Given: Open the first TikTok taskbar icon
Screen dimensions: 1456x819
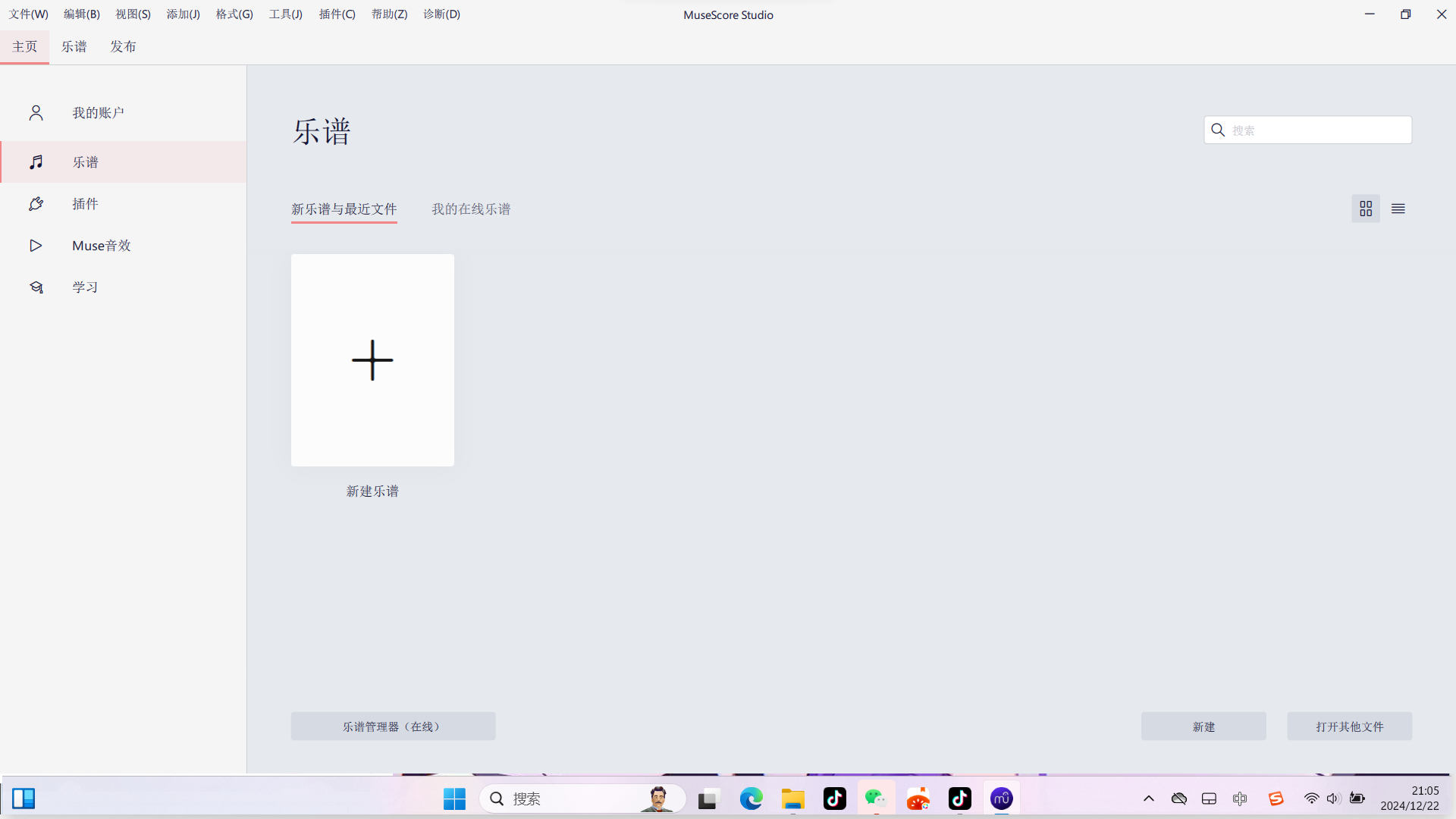Looking at the screenshot, I should point(835,799).
